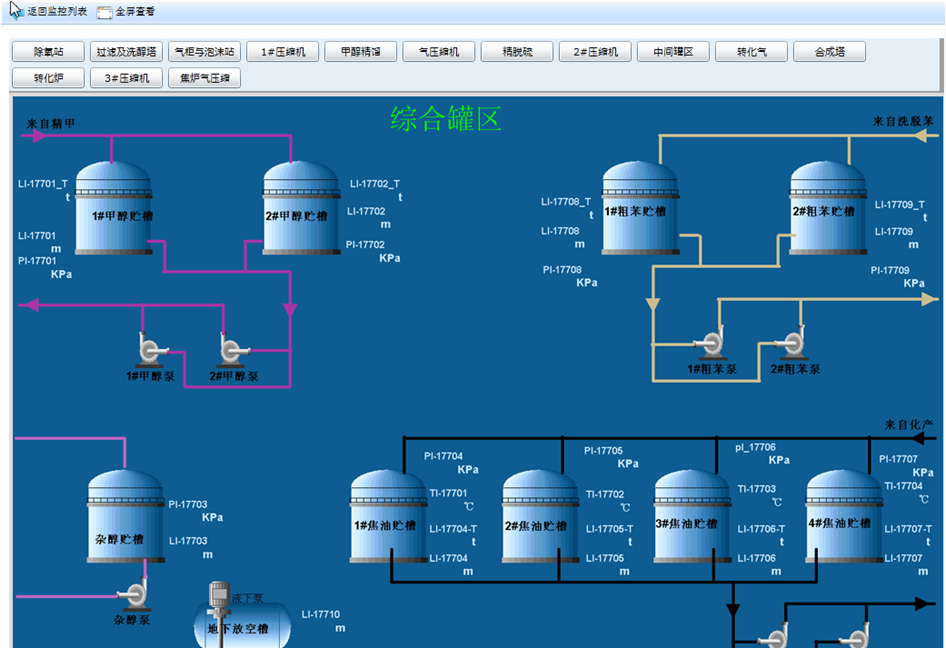
Task: Return to monitor list via 返回监控列表
Action: [x=48, y=12]
